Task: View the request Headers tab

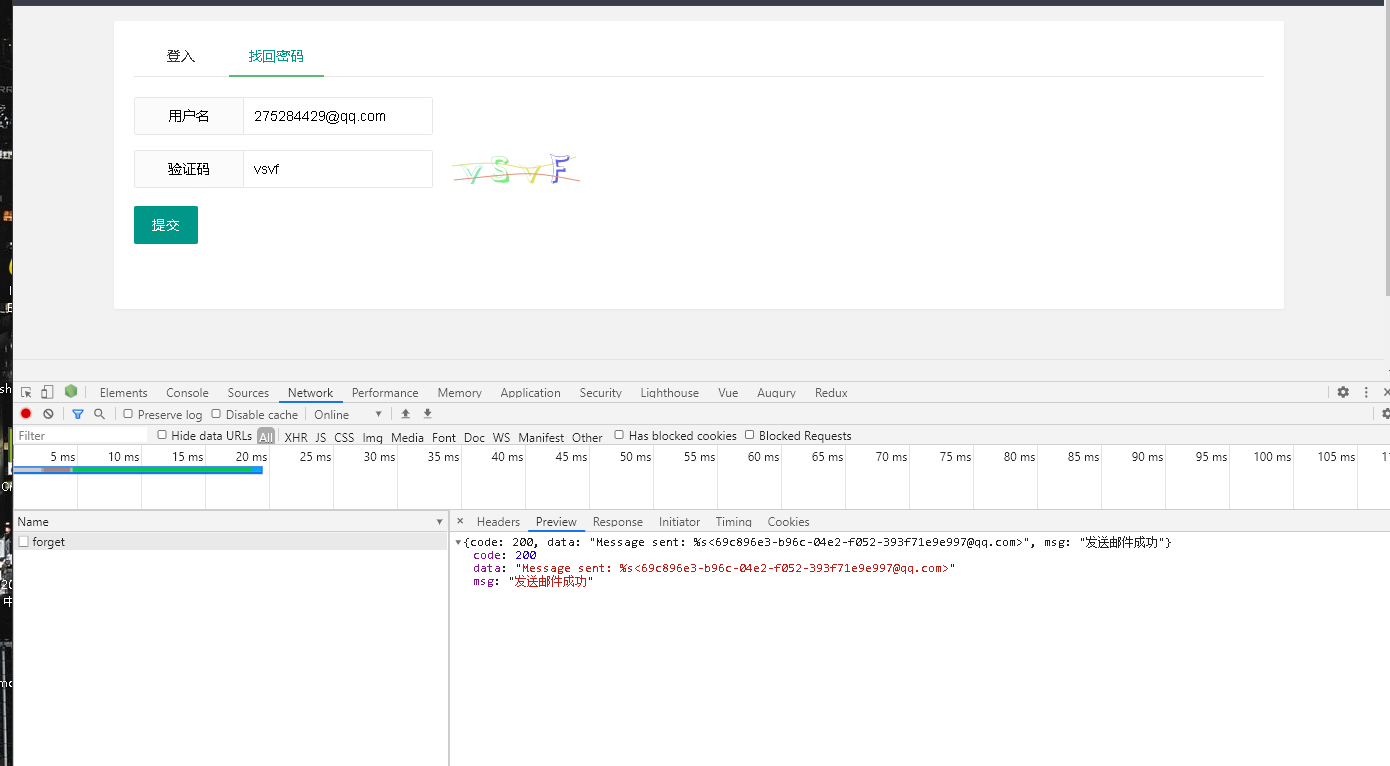Action: (x=498, y=521)
